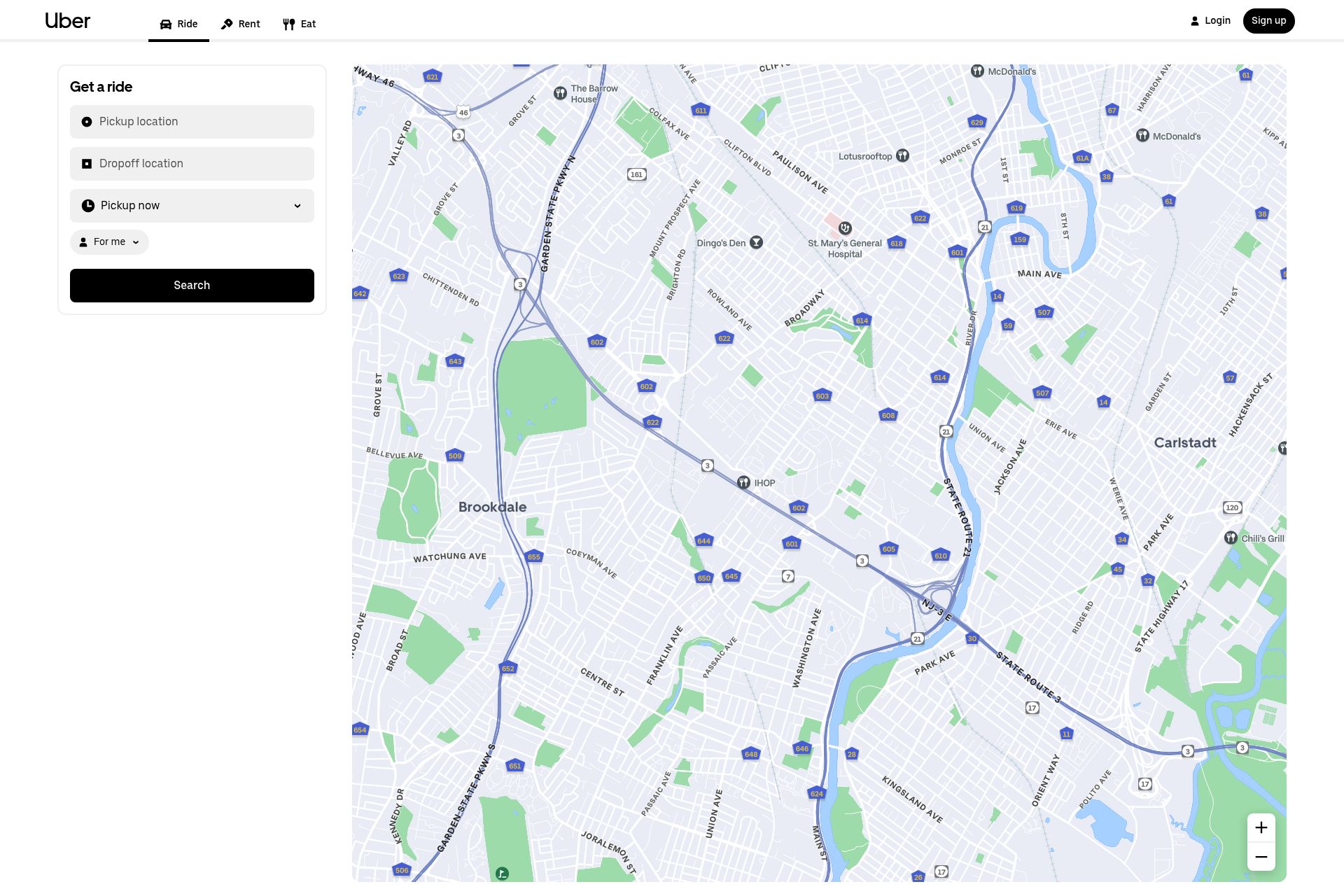Viewport: 1344px width, 896px height.
Task: Focus the Dropoff location field
Action: point(192,164)
